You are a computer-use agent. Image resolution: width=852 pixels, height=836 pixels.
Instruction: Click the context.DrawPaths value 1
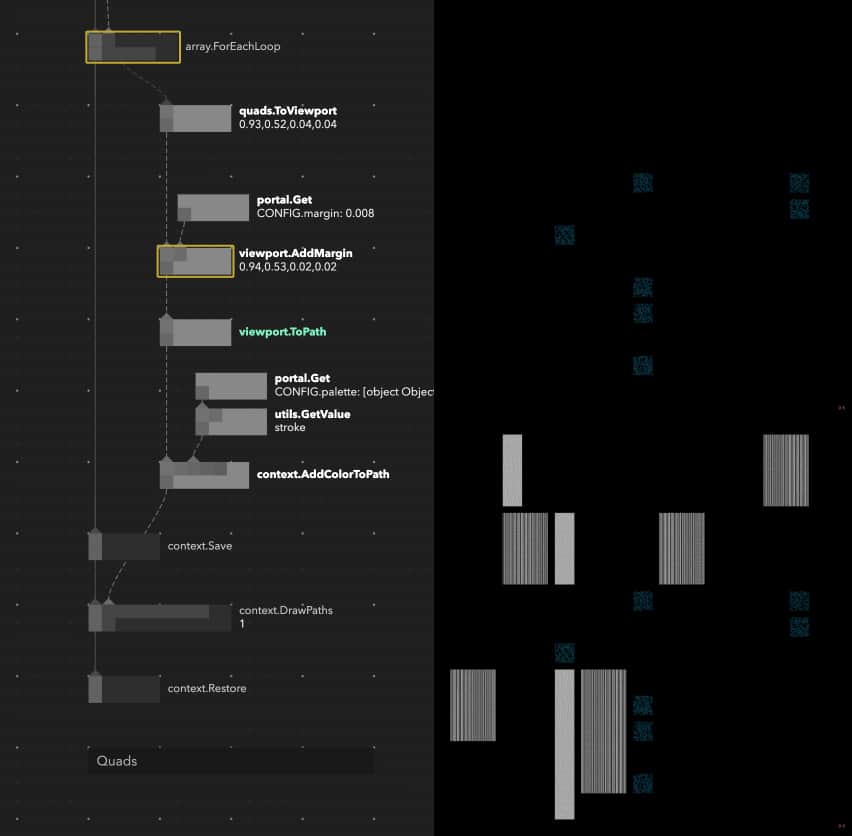click(x=242, y=624)
